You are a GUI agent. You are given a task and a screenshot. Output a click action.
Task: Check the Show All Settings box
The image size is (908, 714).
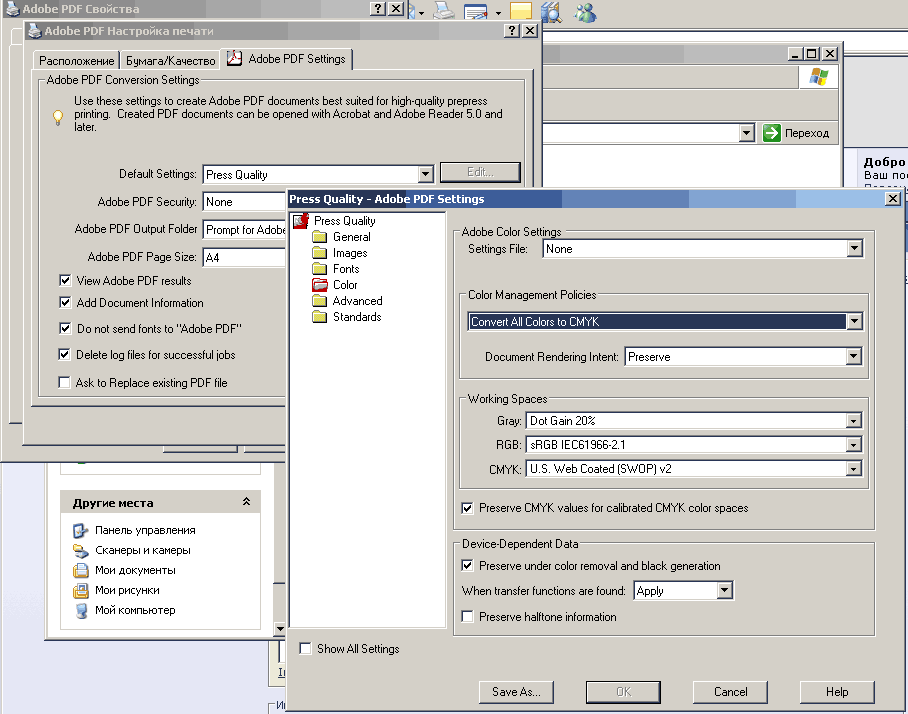[x=305, y=649]
